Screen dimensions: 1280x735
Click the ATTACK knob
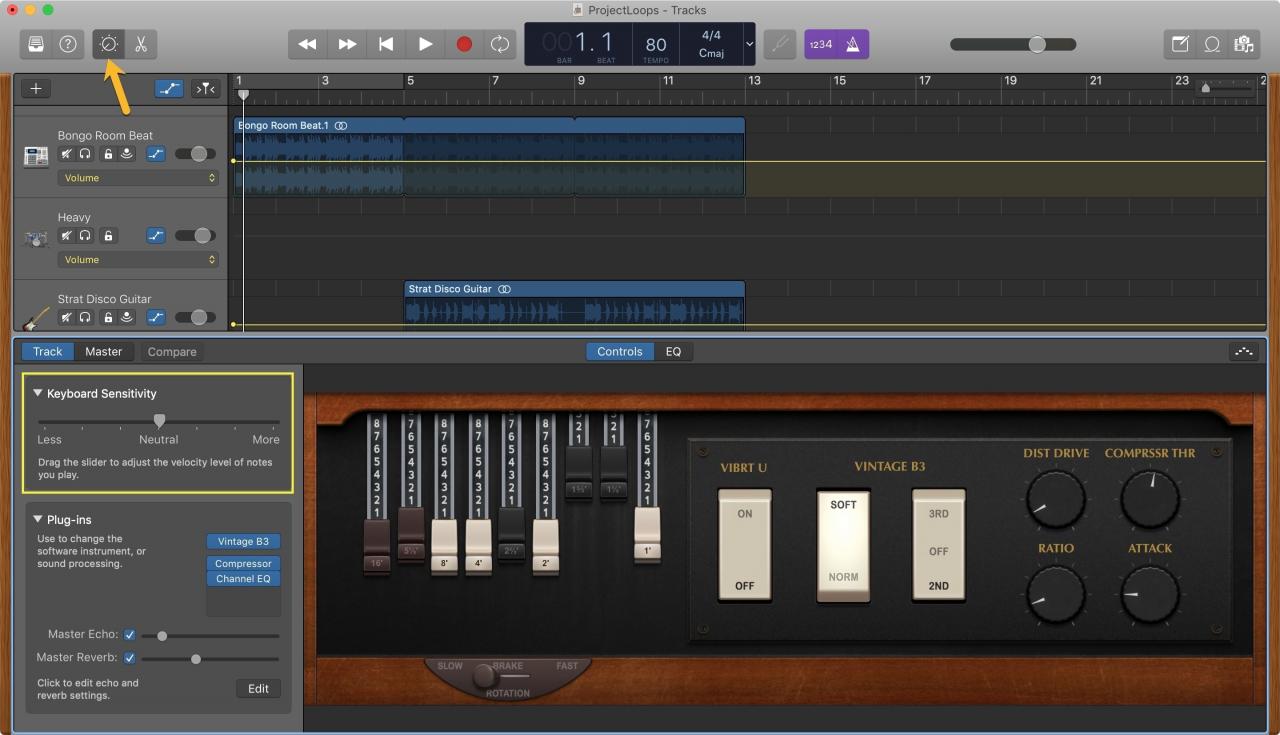pos(1150,595)
